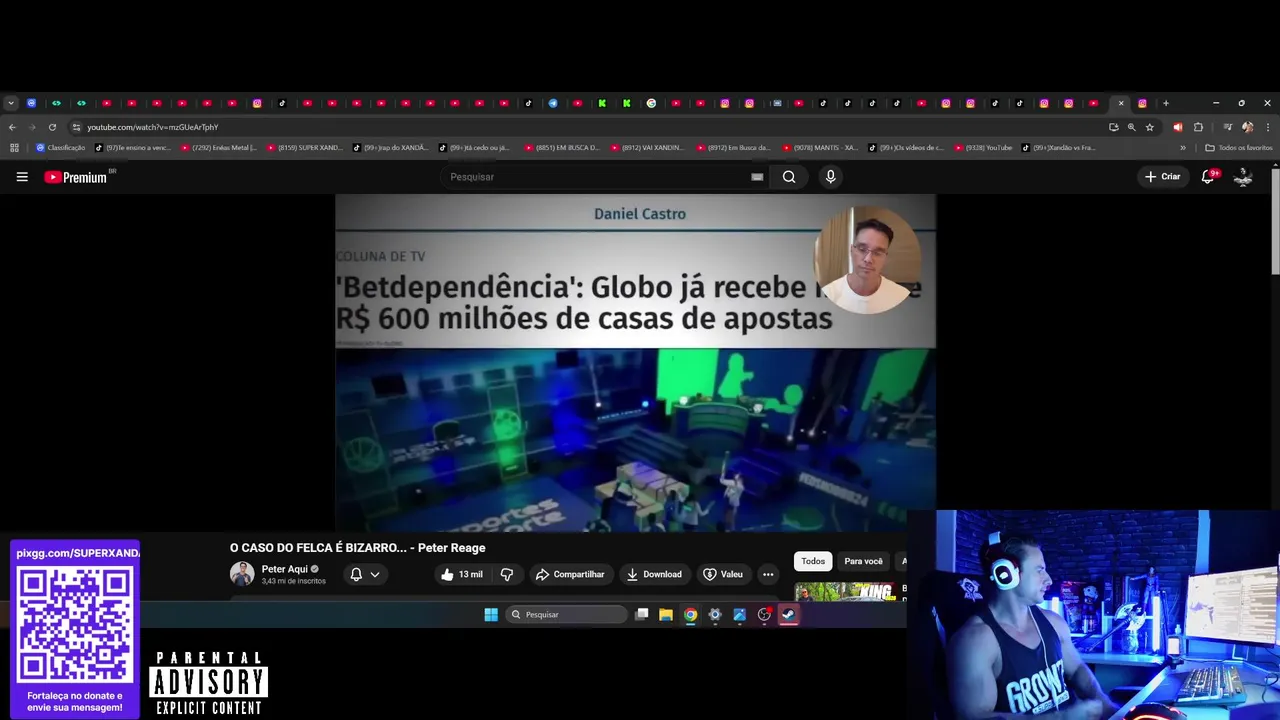This screenshot has width=1280, height=720.
Task: Open File Explorer from the taskbar
Action: pos(666,615)
